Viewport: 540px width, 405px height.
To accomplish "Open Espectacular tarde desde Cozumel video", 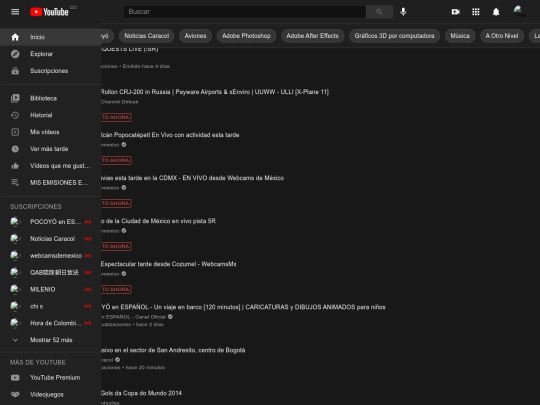I will 169,264.
